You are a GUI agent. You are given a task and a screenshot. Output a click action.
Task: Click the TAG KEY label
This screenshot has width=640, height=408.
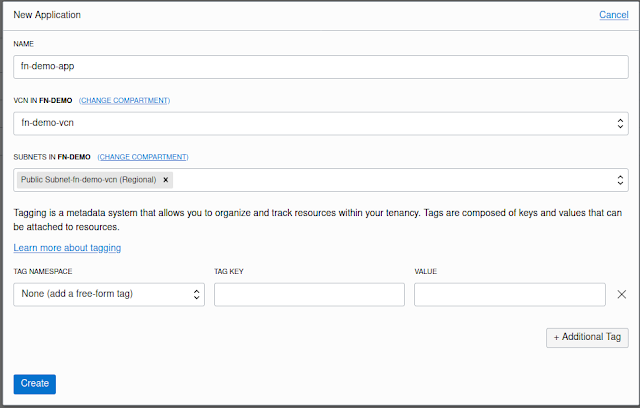point(229,271)
